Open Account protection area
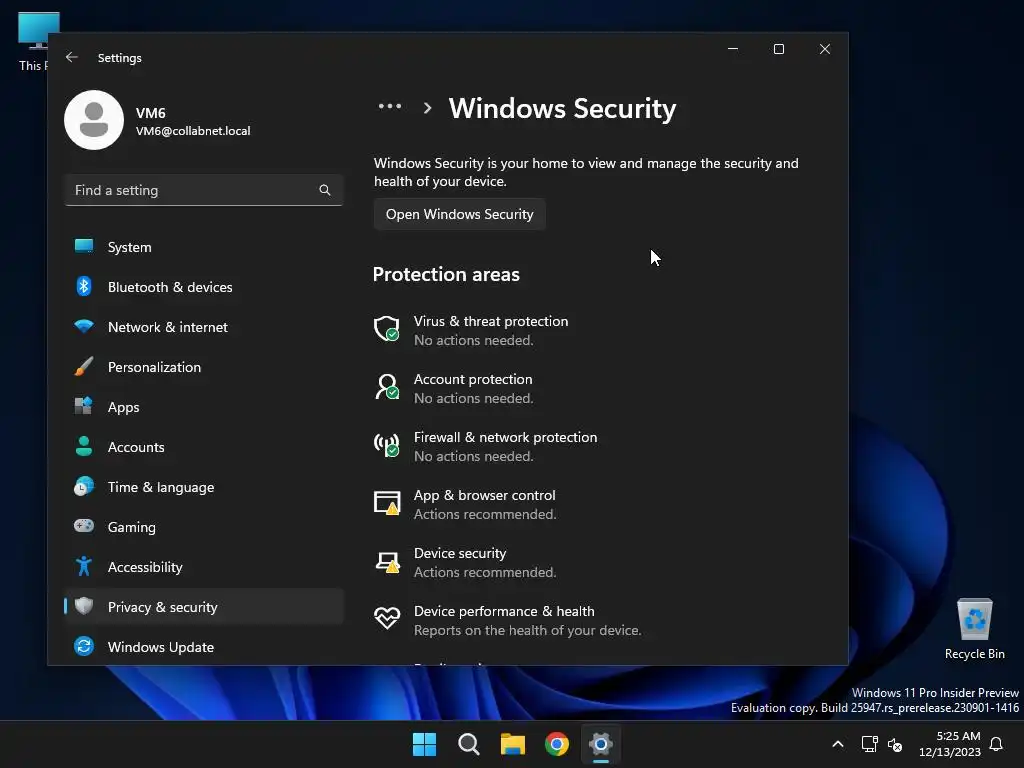This screenshot has width=1024, height=768. [x=473, y=379]
